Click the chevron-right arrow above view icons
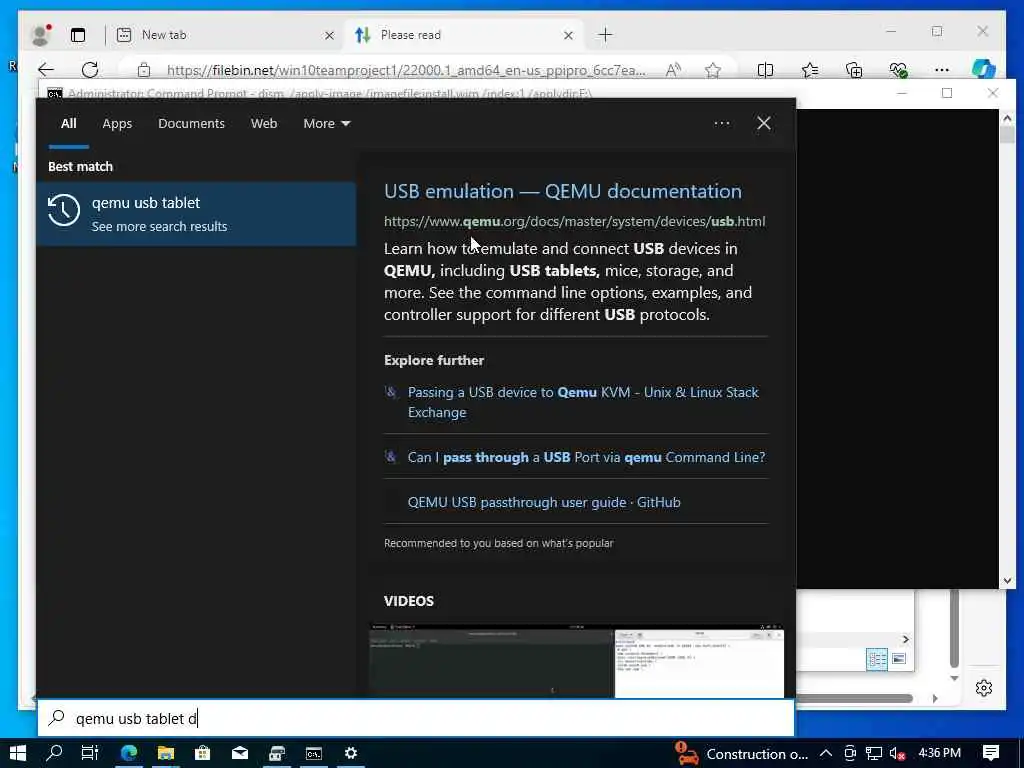Screen dimensions: 1024x768 point(905,639)
